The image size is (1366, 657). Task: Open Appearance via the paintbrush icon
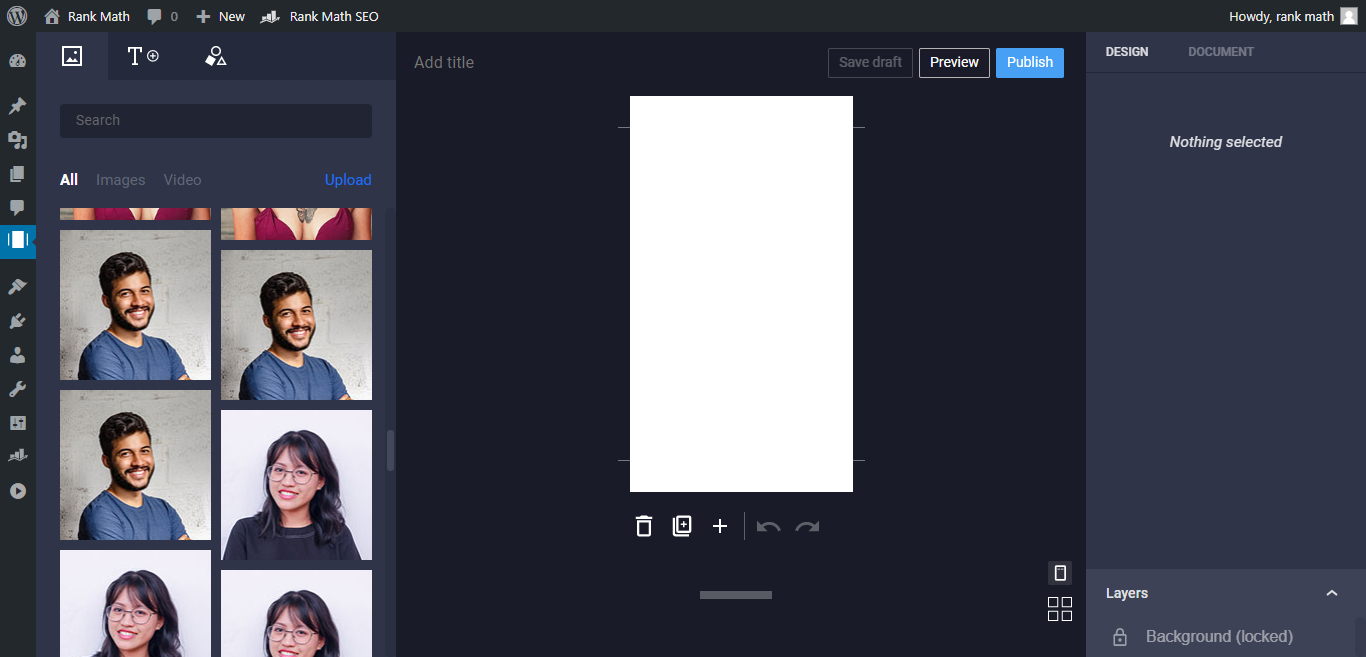17,287
